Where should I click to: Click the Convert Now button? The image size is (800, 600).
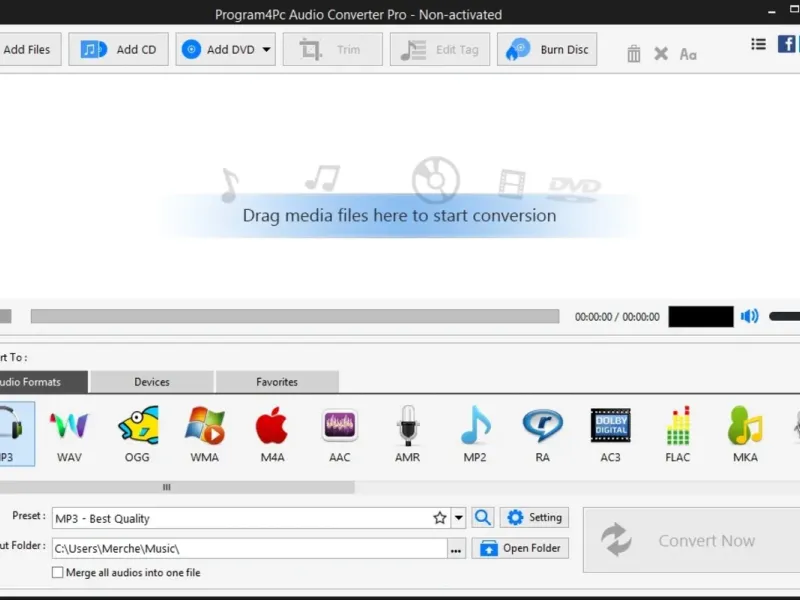click(x=691, y=540)
